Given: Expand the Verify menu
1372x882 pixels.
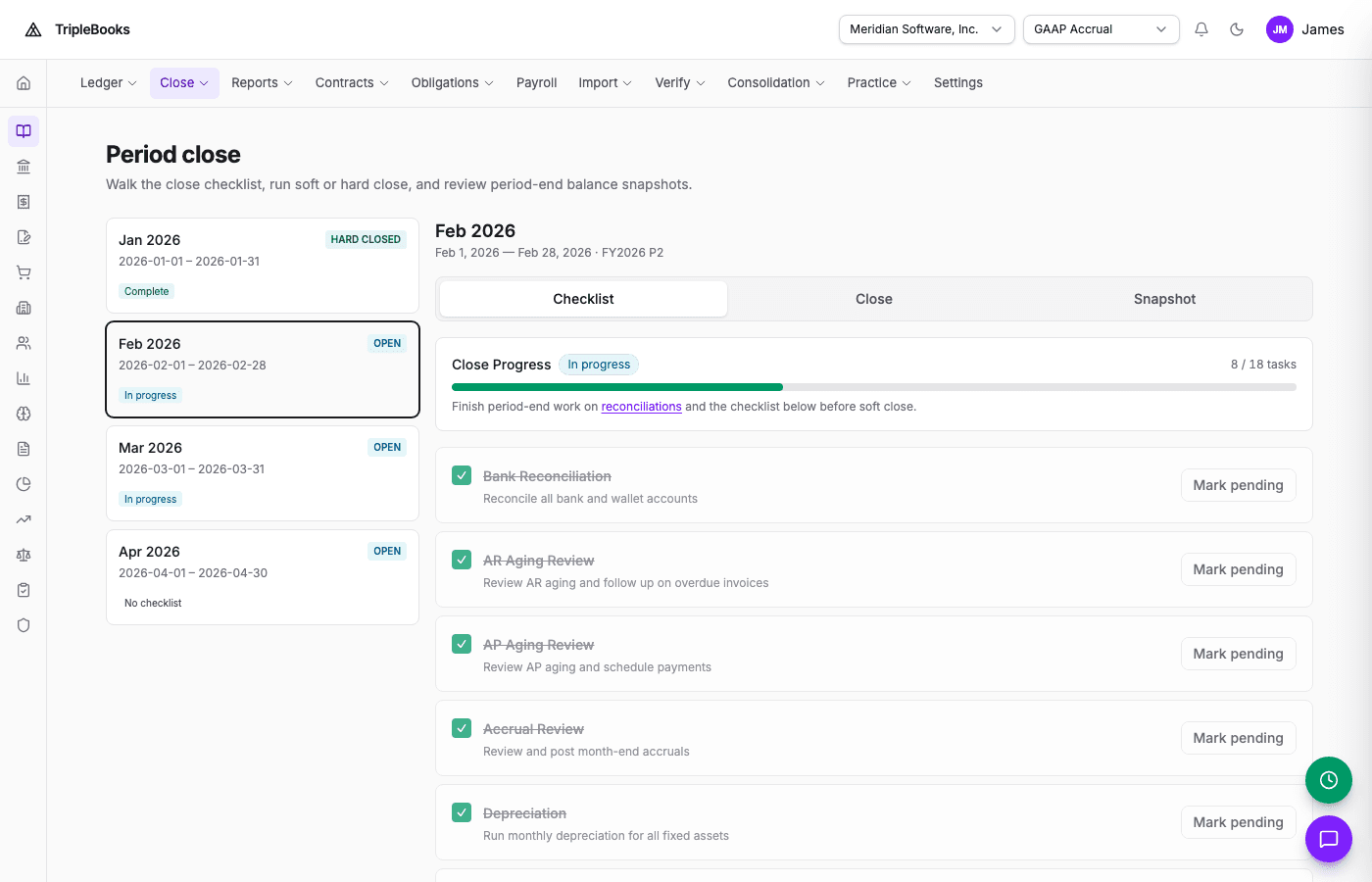Looking at the screenshot, I should [680, 83].
